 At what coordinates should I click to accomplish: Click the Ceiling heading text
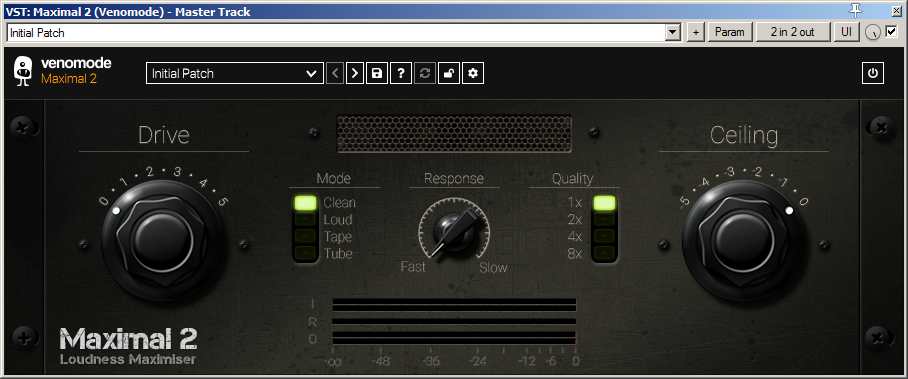coord(744,135)
